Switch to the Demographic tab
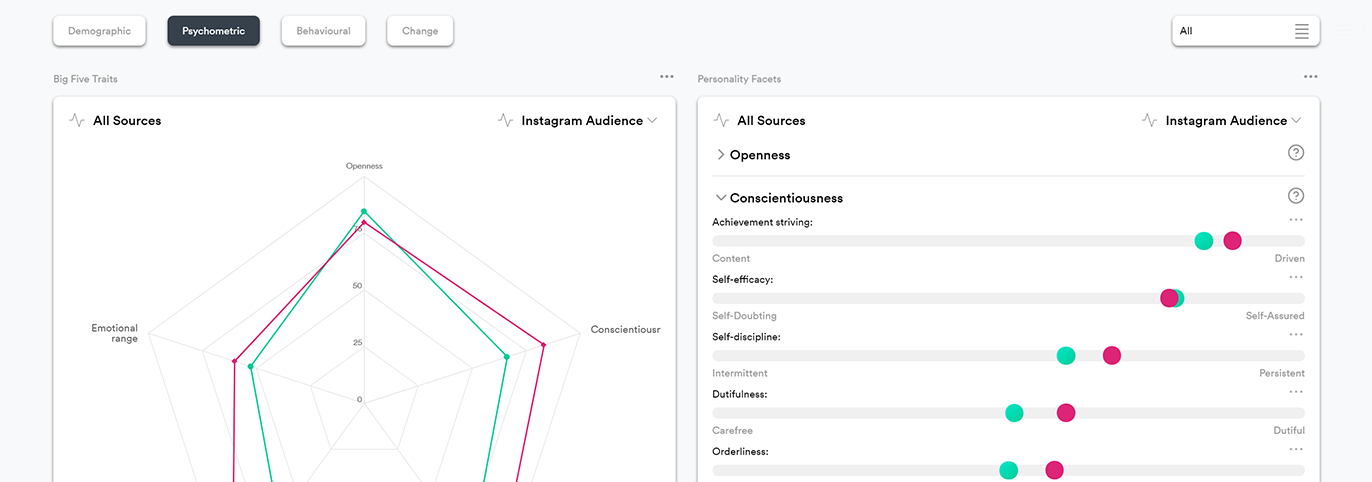The image size is (1372, 482). pyautogui.click(x=99, y=31)
